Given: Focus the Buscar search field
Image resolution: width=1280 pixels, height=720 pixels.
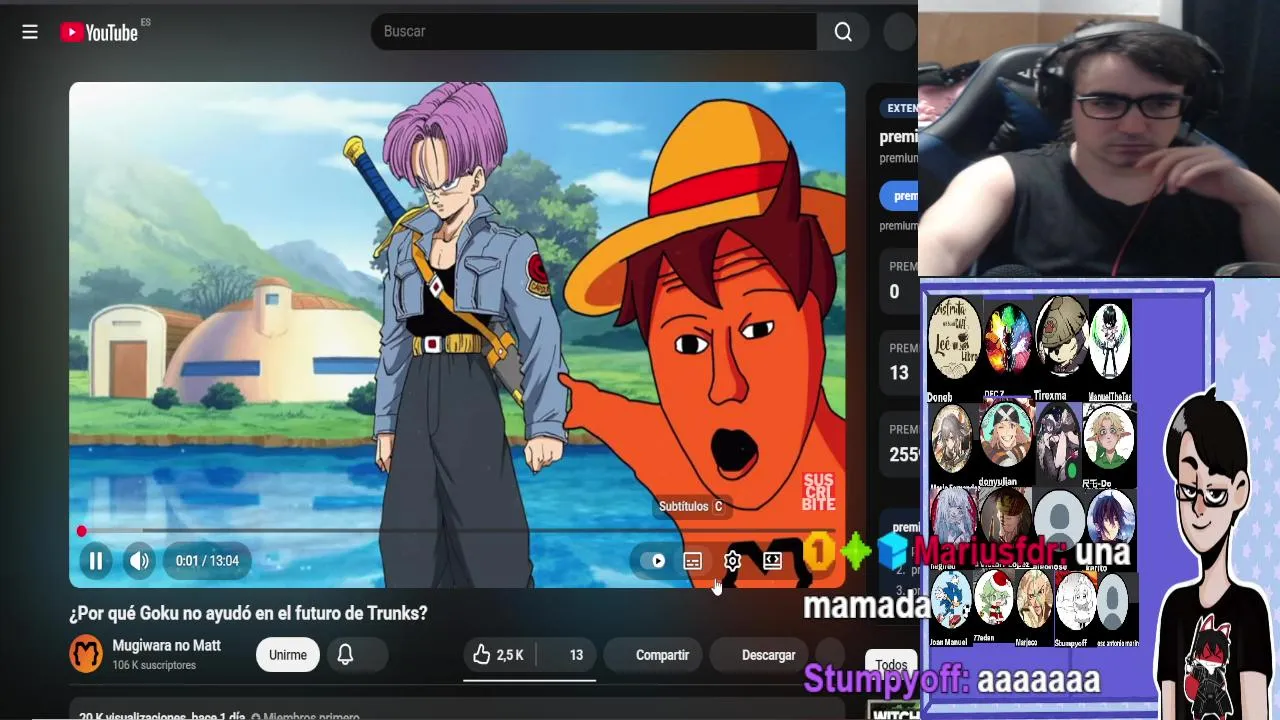Looking at the screenshot, I should [x=594, y=32].
